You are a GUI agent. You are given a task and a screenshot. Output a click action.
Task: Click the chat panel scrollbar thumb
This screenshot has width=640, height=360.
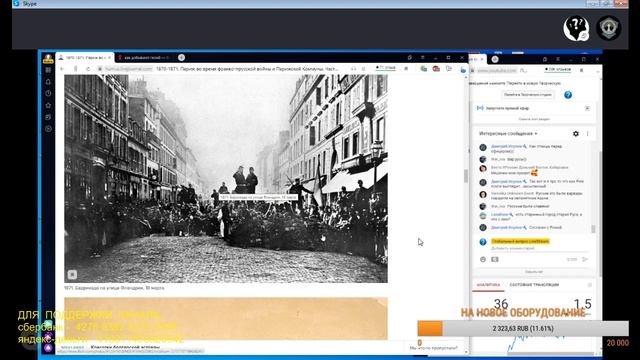(x=593, y=229)
